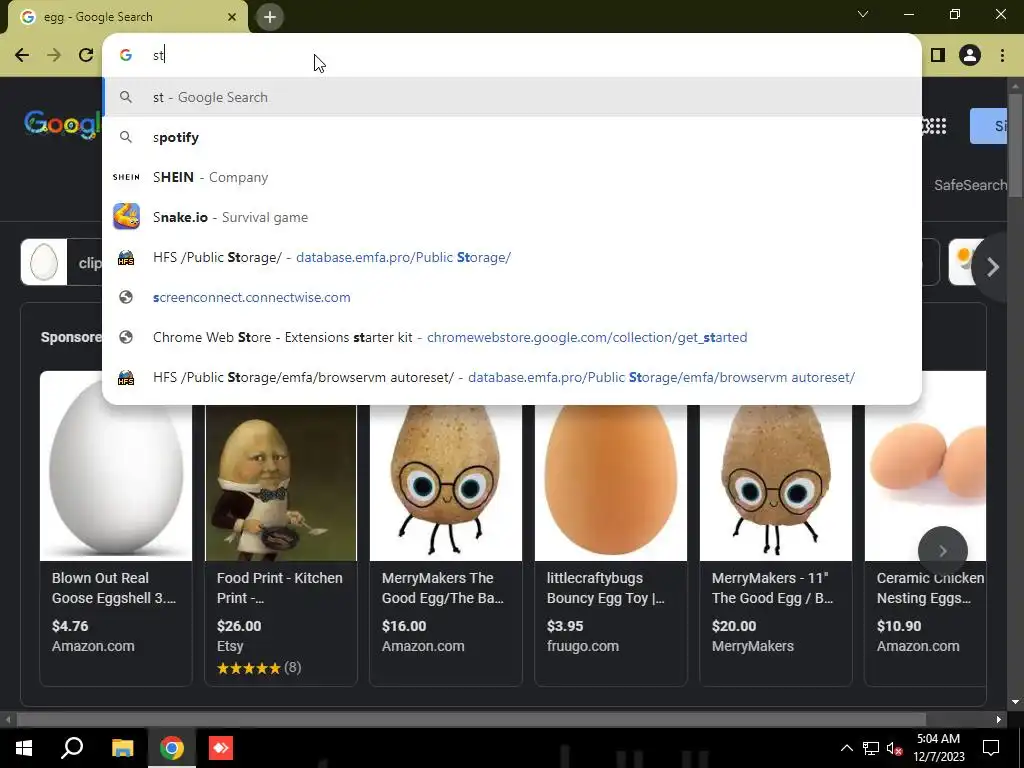Click the SafeSearch setting on the page
Viewport: 1024px width, 768px height.
pos(970,185)
